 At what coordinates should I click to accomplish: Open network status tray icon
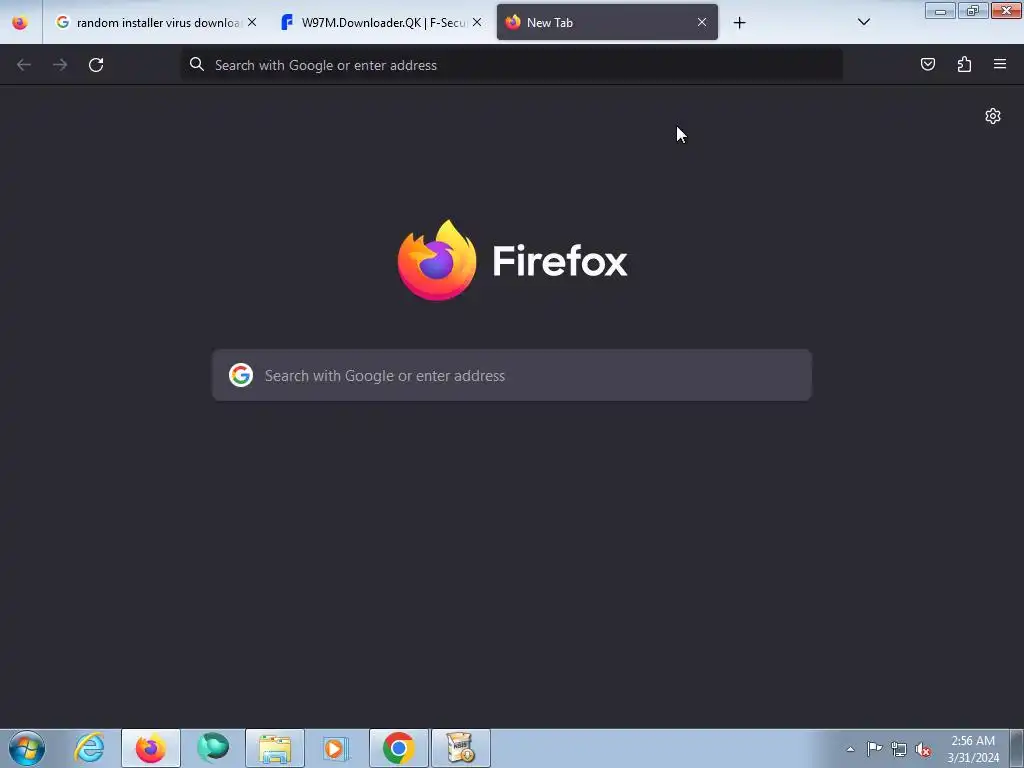click(x=899, y=749)
